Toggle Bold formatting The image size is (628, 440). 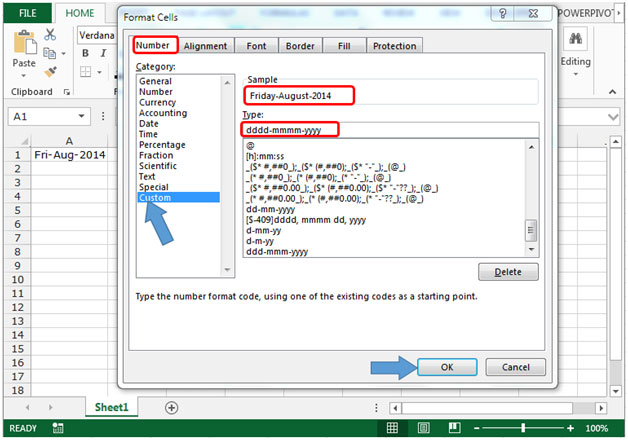click(85, 53)
